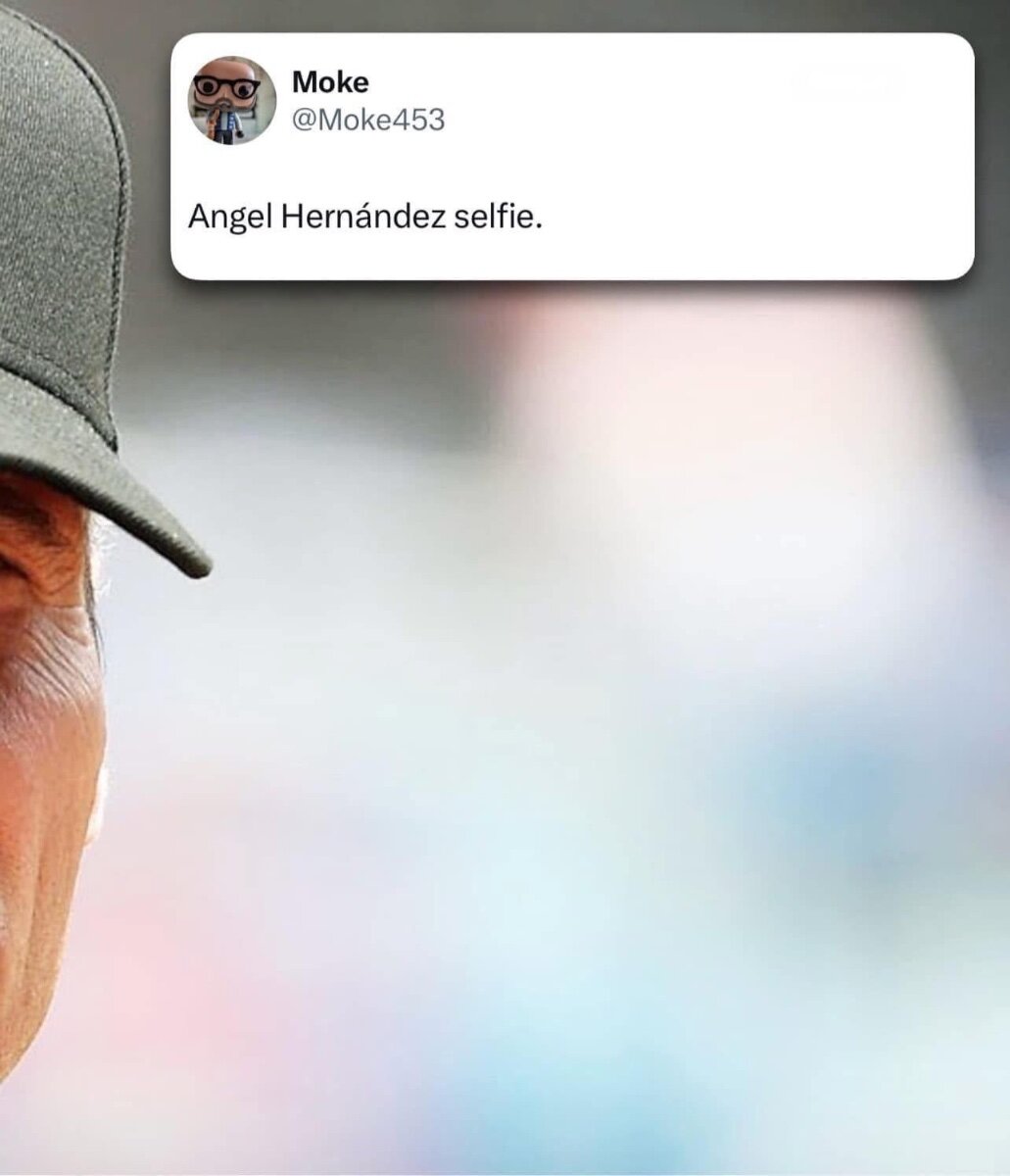This screenshot has width=1010, height=1176.
Task: Click the avatar figure's beard
Action: (227, 111)
